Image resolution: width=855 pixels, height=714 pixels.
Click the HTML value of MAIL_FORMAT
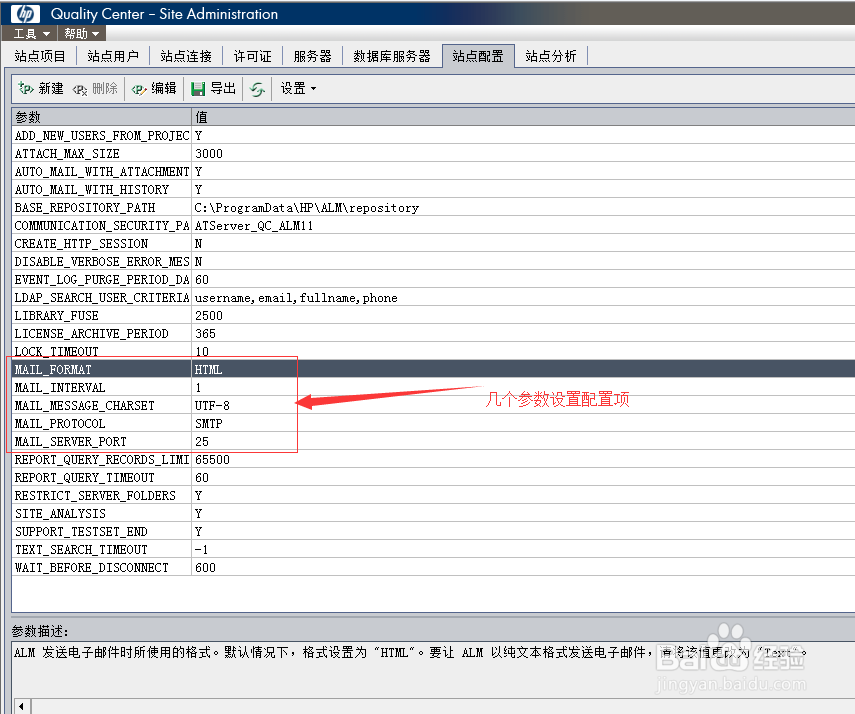click(208, 370)
